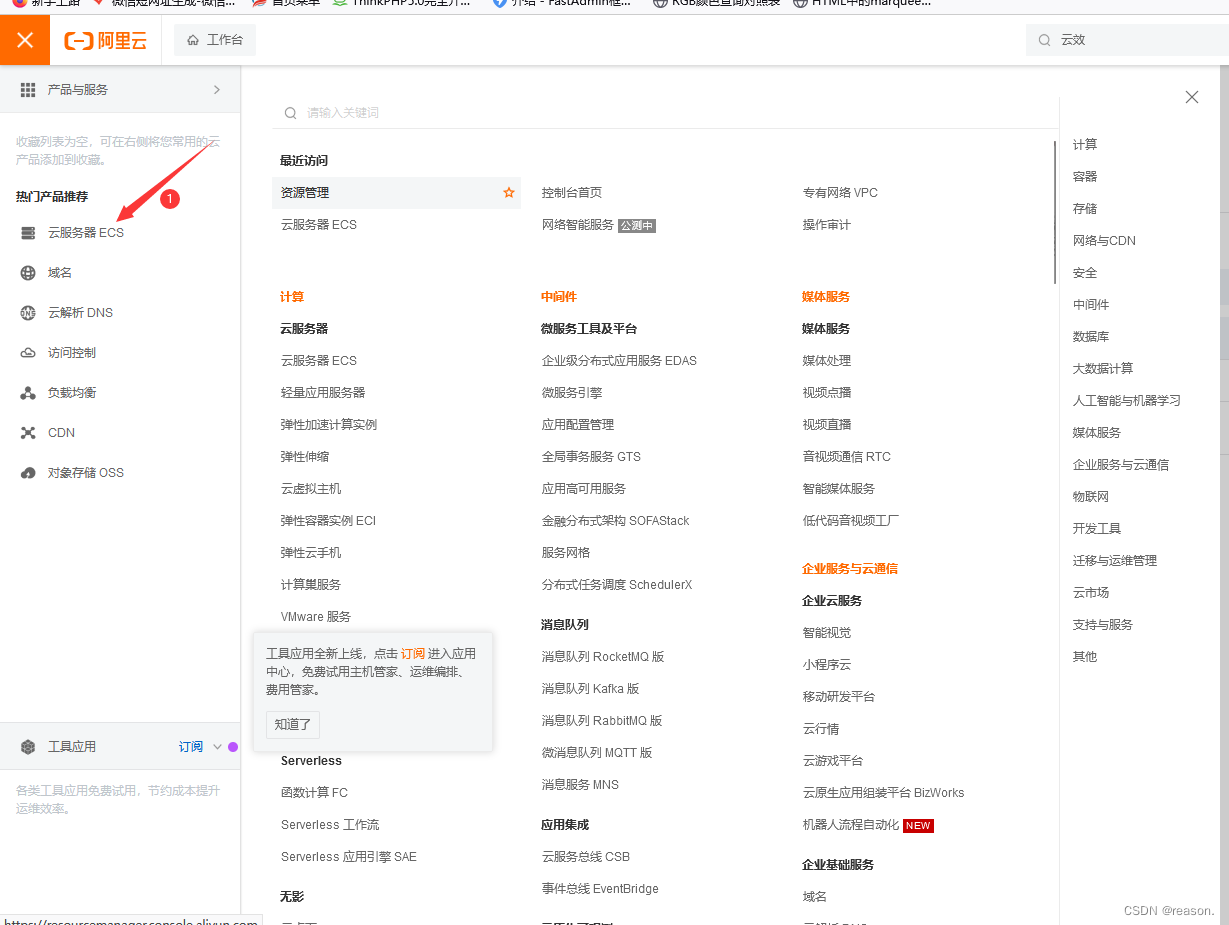Expand the 产品与服务 chevron
This screenshot has height=925, width=1229.
(217, 90)
